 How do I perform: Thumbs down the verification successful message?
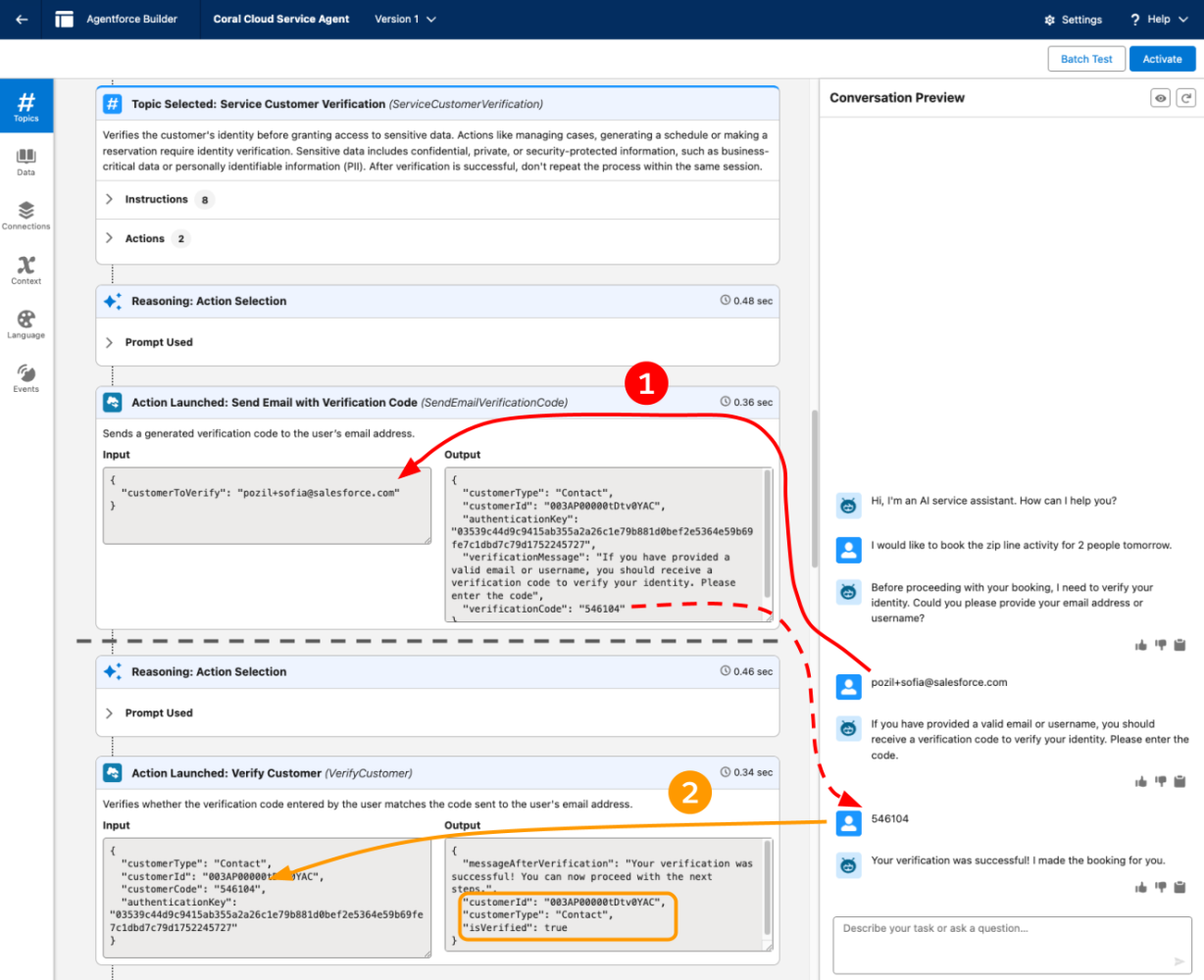click(1161, 887)
